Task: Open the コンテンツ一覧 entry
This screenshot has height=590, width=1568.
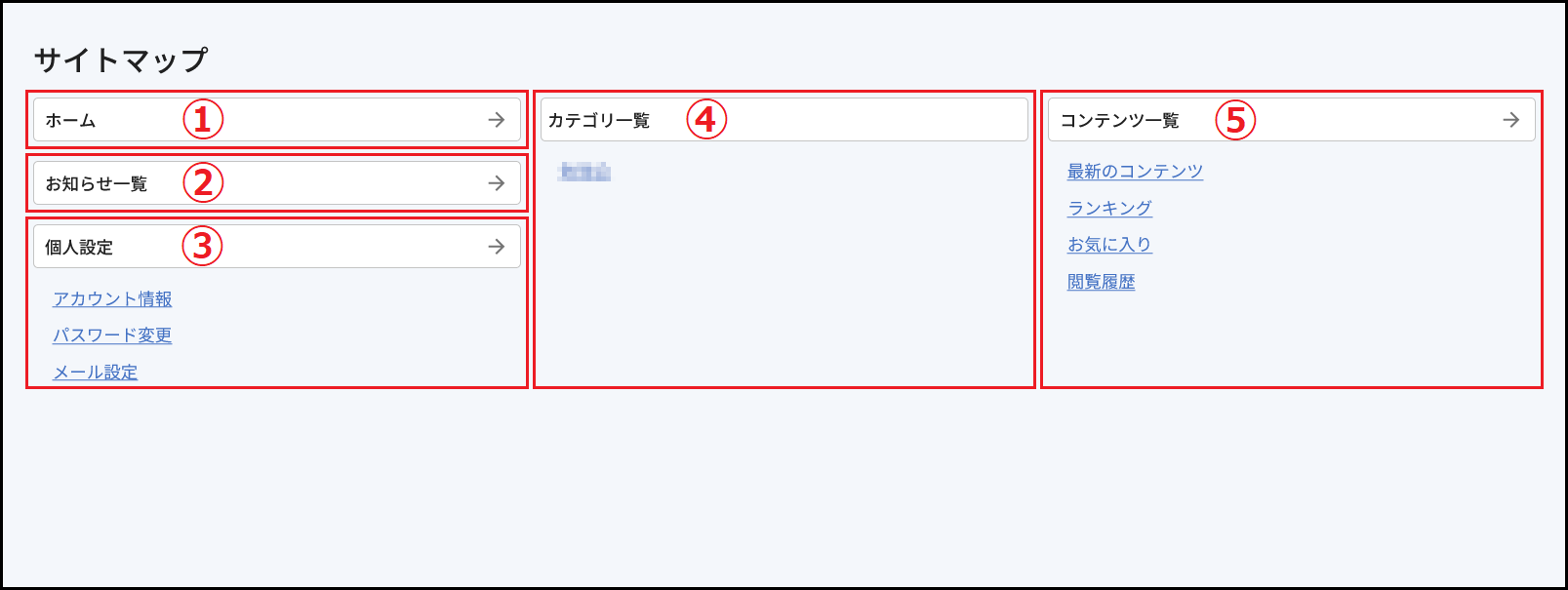Action: point(1292,120)
